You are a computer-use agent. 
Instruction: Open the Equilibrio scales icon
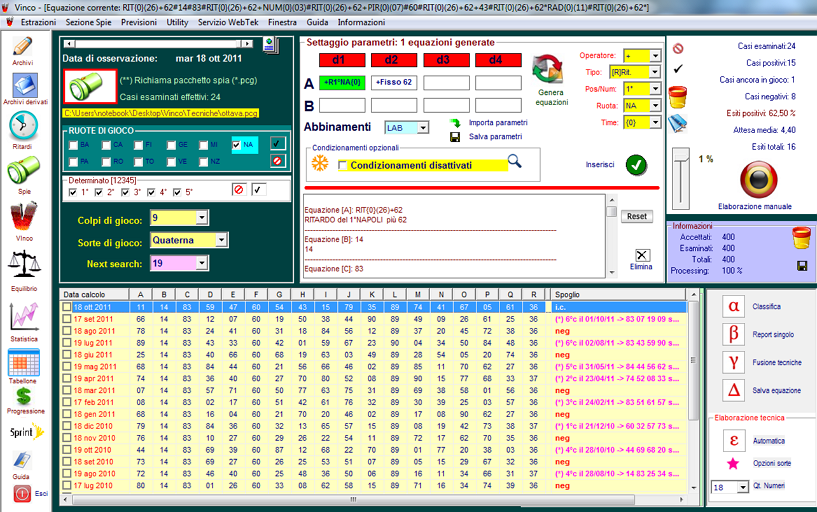[23, 266]
